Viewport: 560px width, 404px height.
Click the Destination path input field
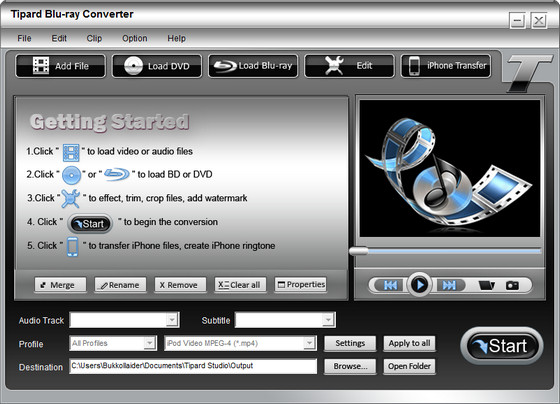[193, 366]
